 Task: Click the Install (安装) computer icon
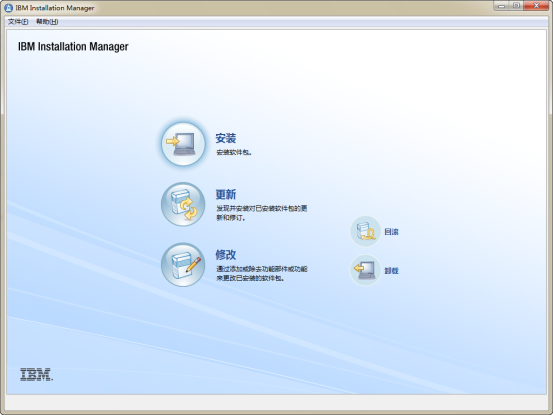(183, 144)
